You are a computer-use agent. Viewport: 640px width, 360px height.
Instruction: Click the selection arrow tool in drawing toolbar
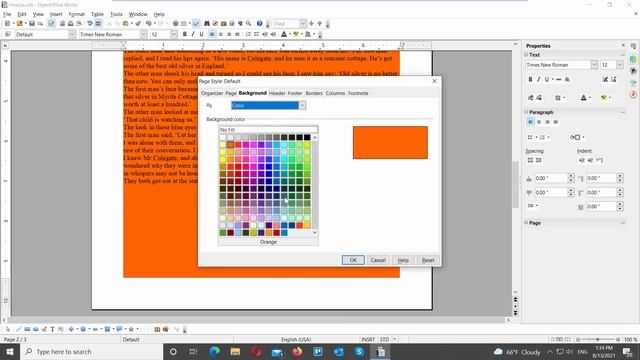pyautogui.click(x=8, y=329)
